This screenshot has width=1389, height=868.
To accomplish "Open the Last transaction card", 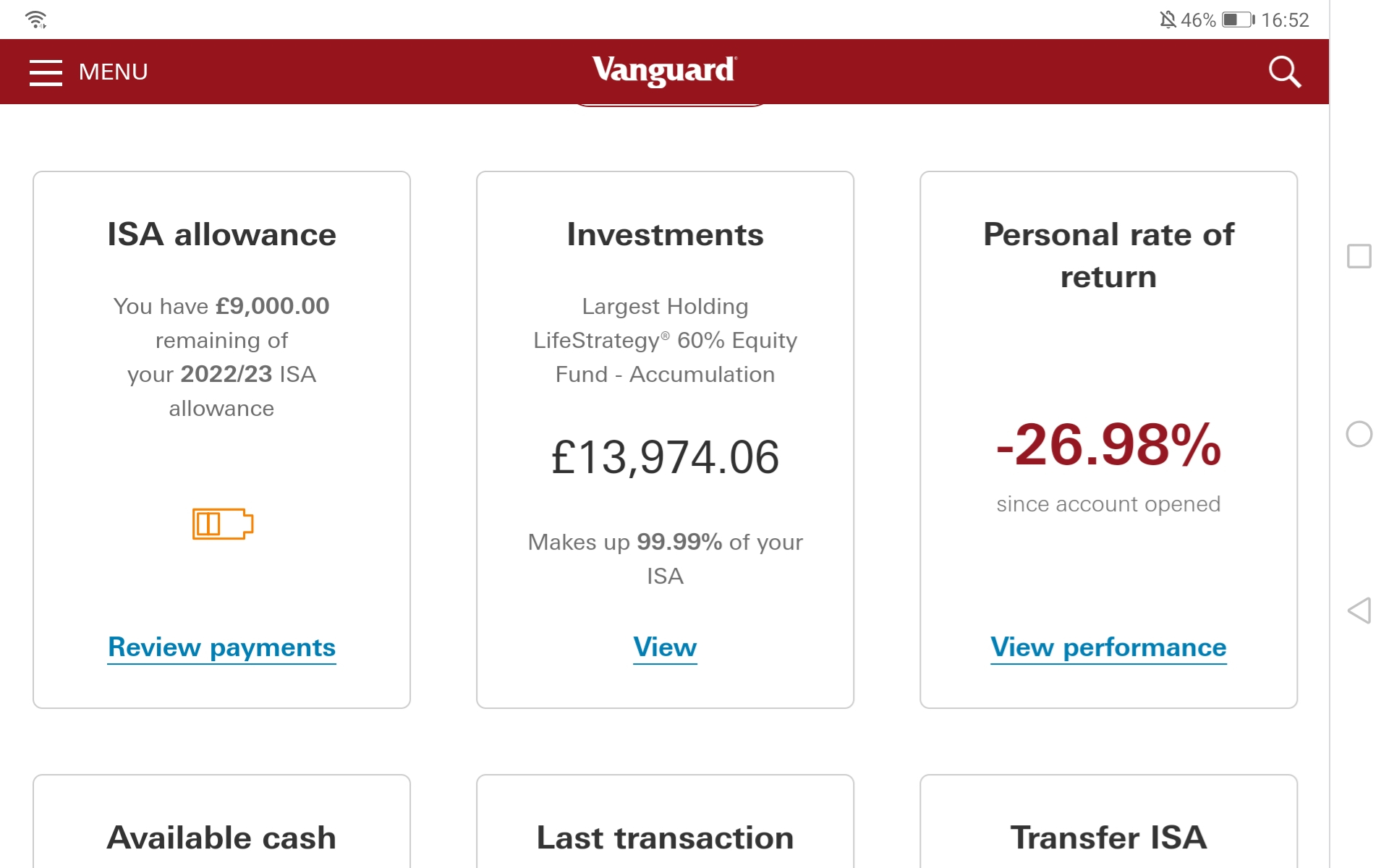I will pos(665,822).
